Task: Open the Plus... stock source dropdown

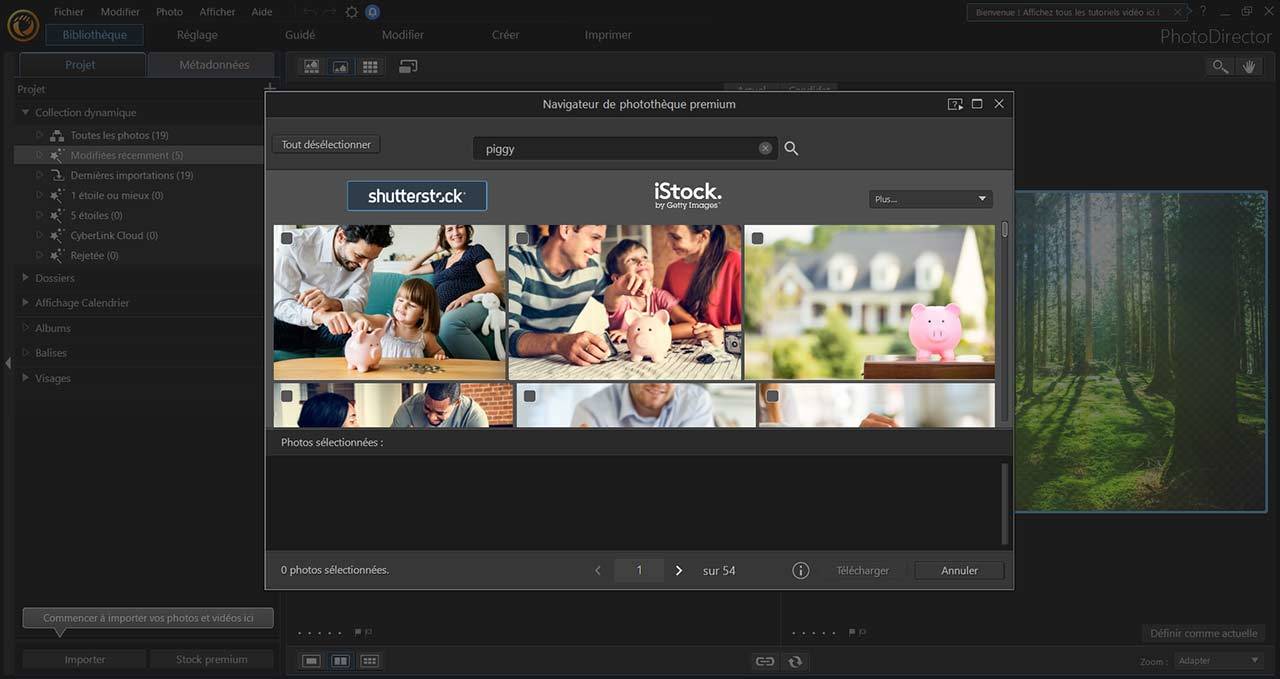Action: (x=930, y=199)
